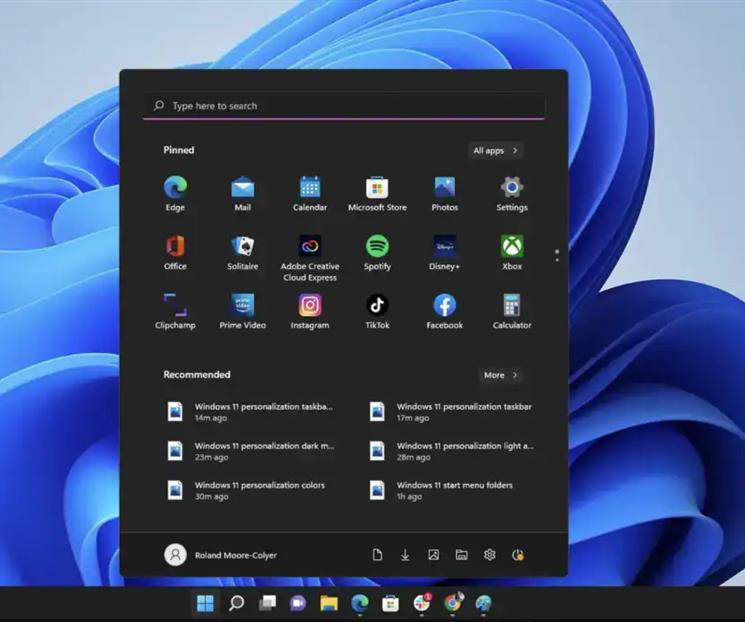Launch the Mail app
This screenshot has width=745, height=622.
(x=243, y=193)
